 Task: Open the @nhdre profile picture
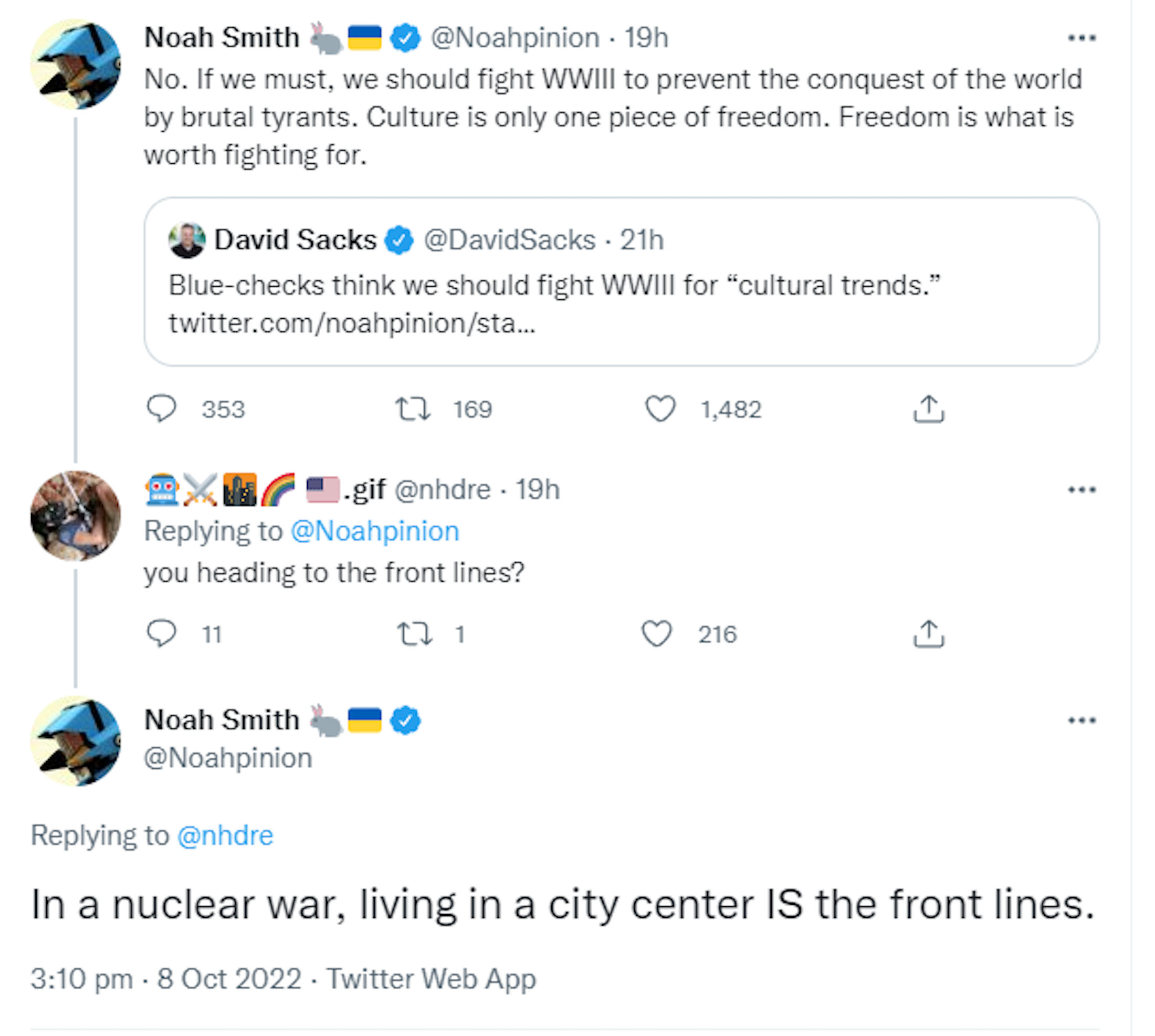[x=75, y=516]
